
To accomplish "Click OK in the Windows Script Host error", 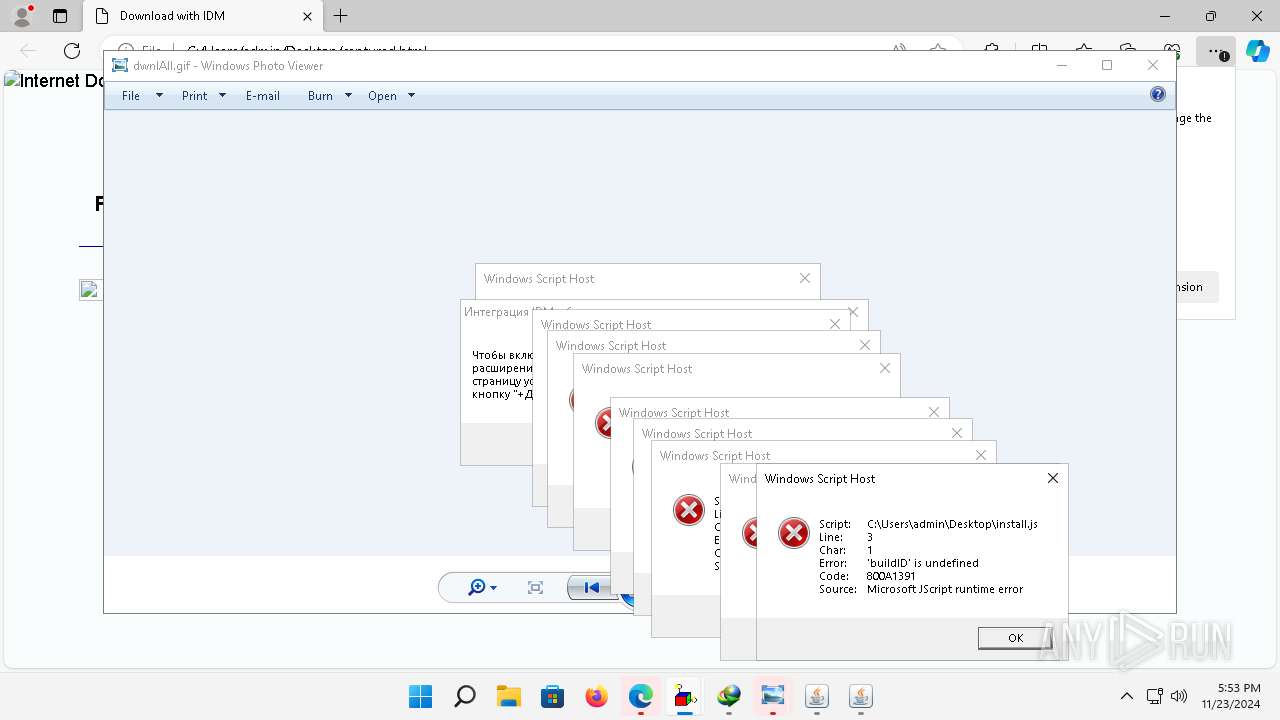I will (1015, 638).
